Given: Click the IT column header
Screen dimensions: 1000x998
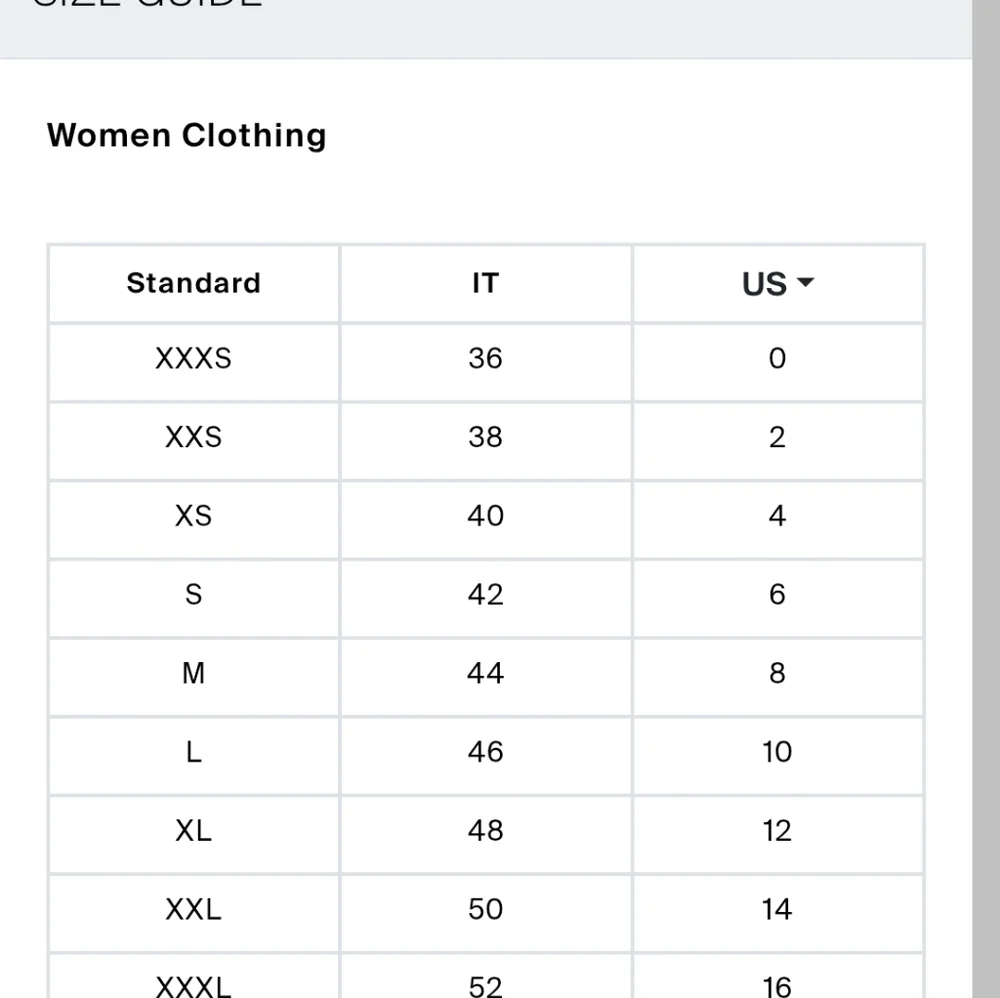Looking at the screenshot, I should (x=485, y=283).
